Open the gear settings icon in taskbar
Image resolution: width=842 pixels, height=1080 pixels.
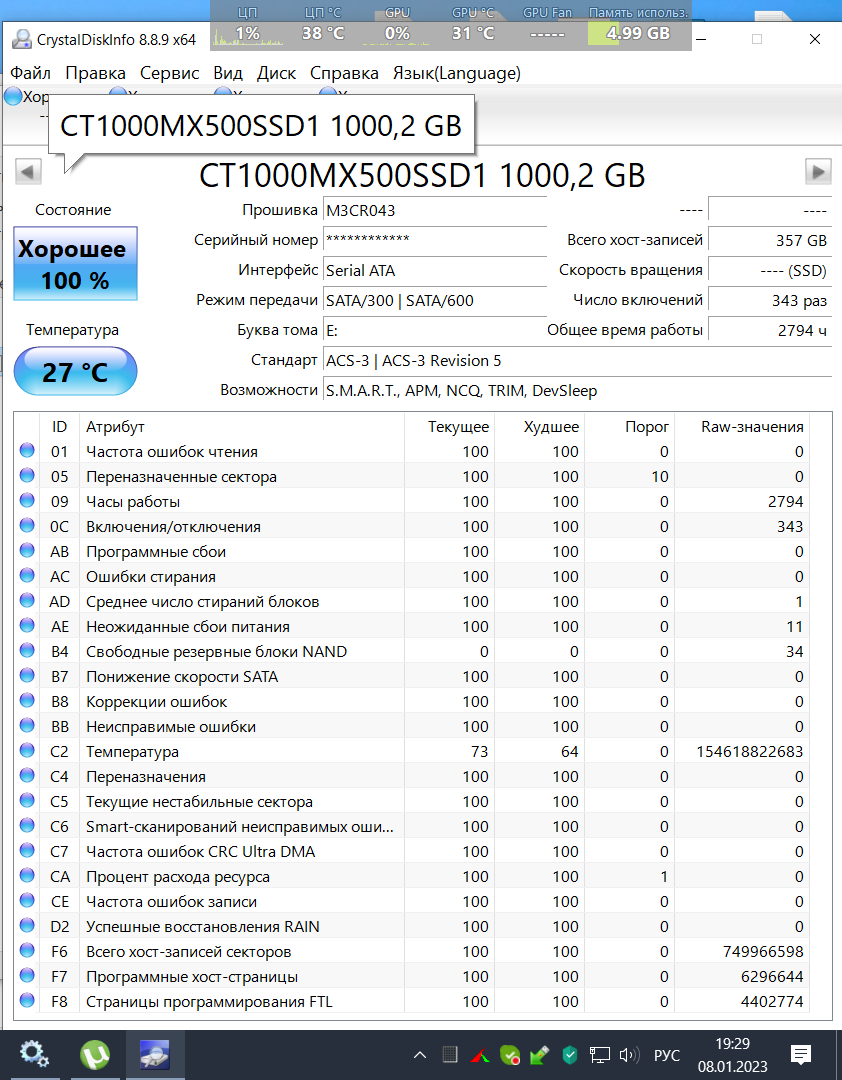(x=35, y=1054)
